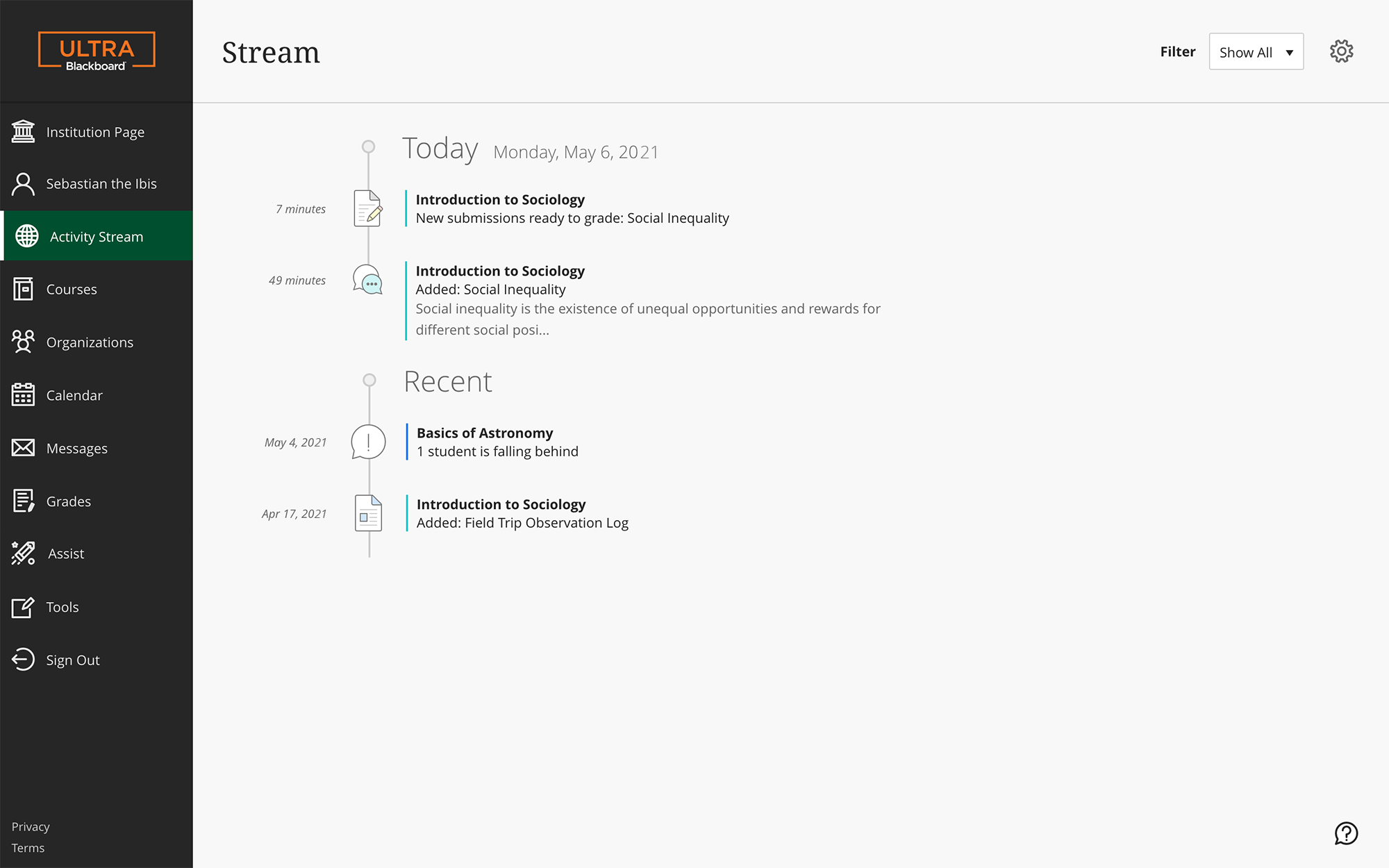Screen dimensions: 1389x868
Task: Expand the Show All filter dropdown
Action: (1256, 51)
